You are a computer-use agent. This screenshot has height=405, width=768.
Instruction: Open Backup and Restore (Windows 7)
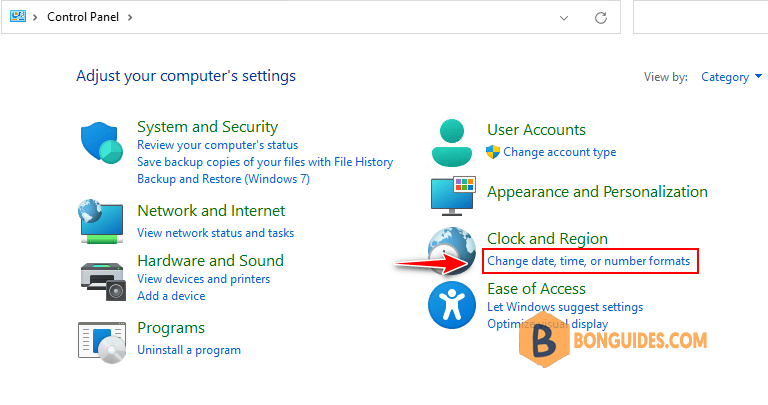pyautogui.click(x=223, y=179)
